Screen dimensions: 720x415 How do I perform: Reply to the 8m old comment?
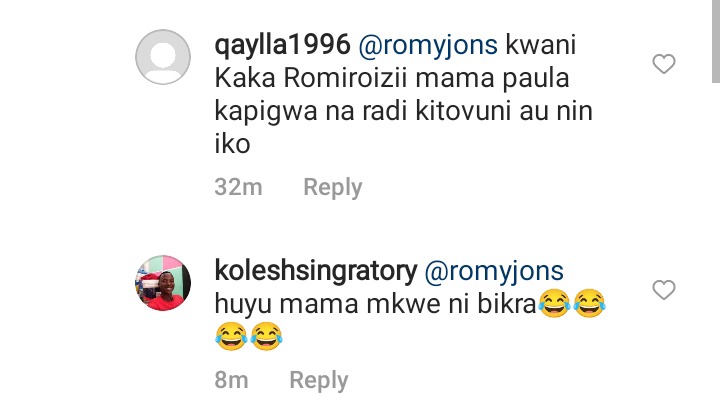(319, 381)
